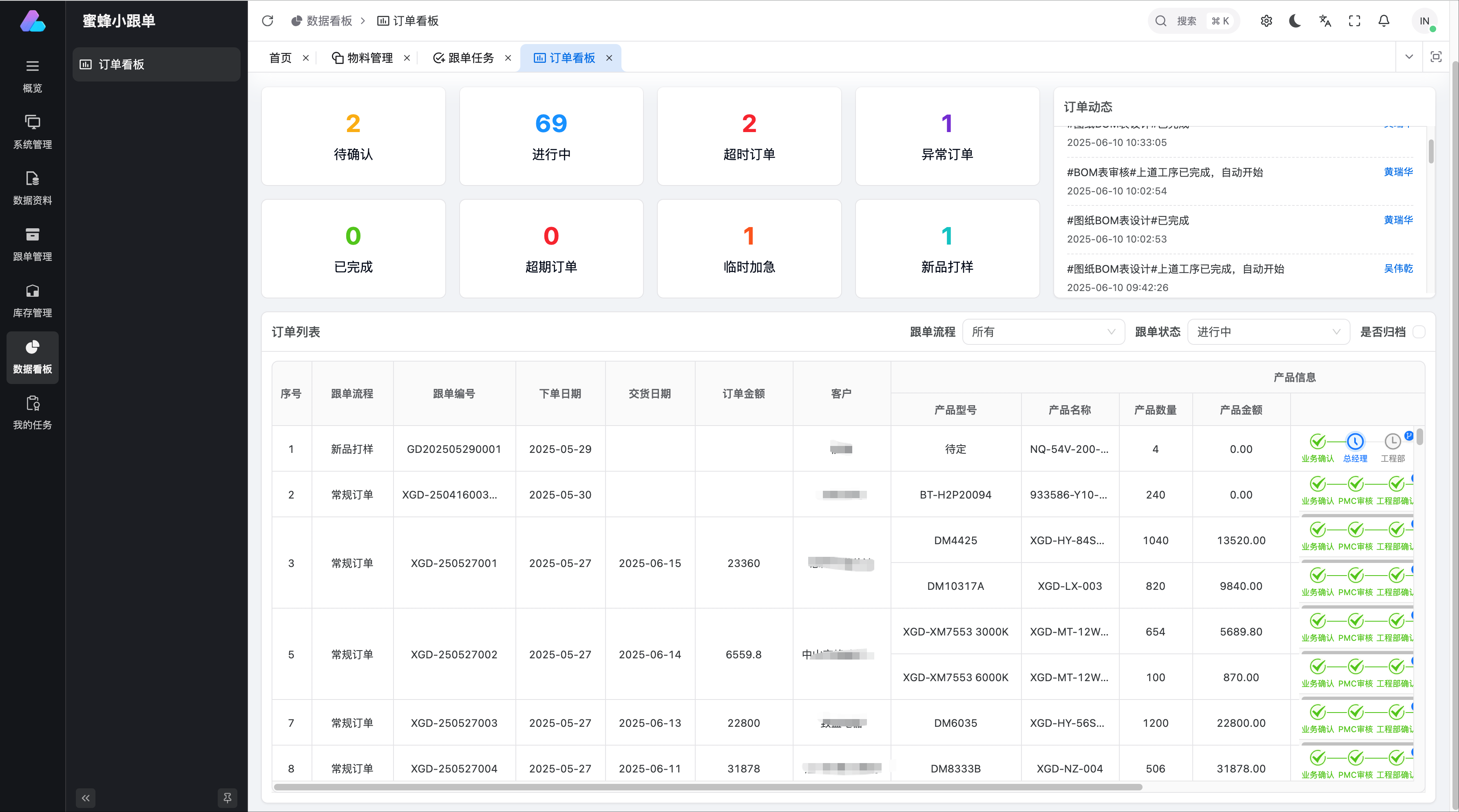Open 我的任务 in the sidebar

click(32, 412)
